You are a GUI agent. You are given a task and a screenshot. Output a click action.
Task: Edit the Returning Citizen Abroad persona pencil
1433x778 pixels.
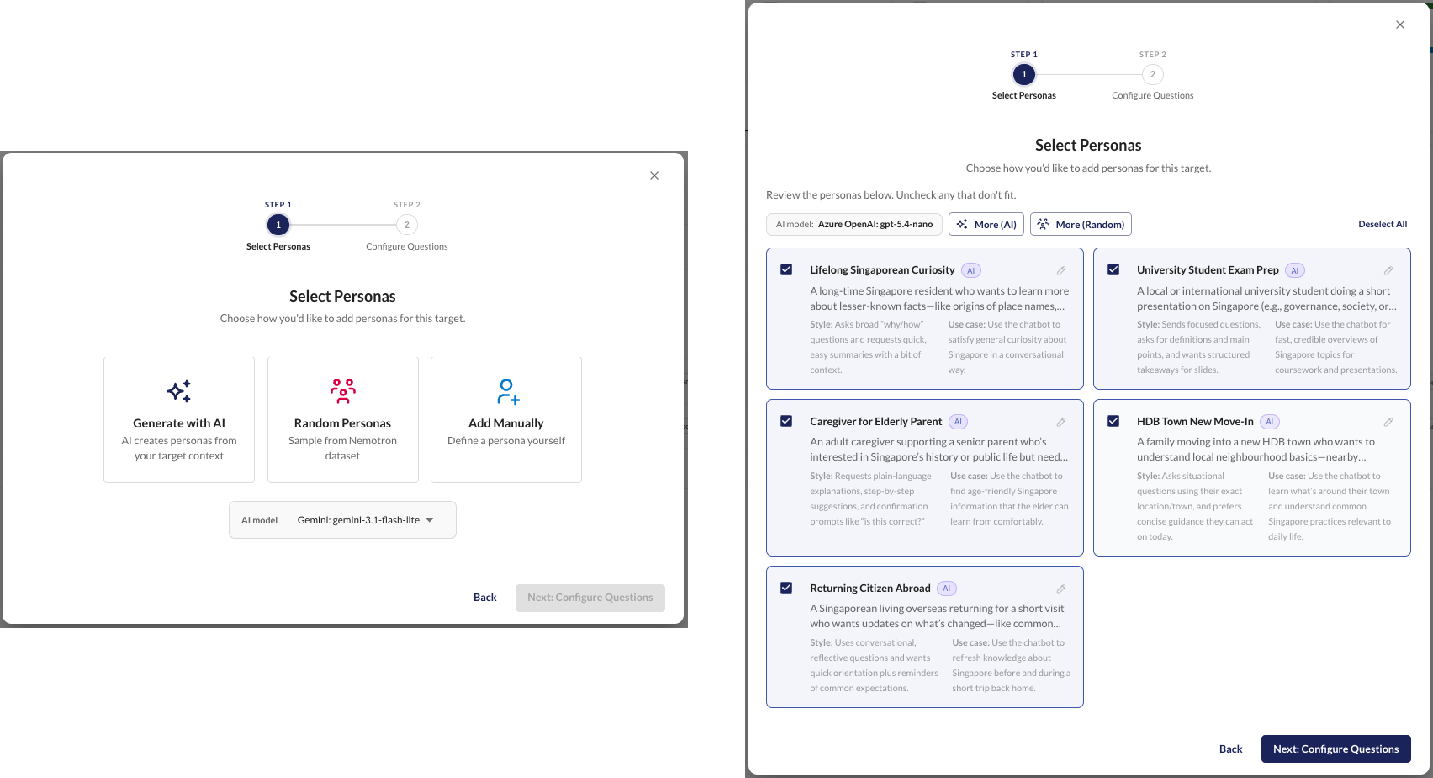point(1061,589)
